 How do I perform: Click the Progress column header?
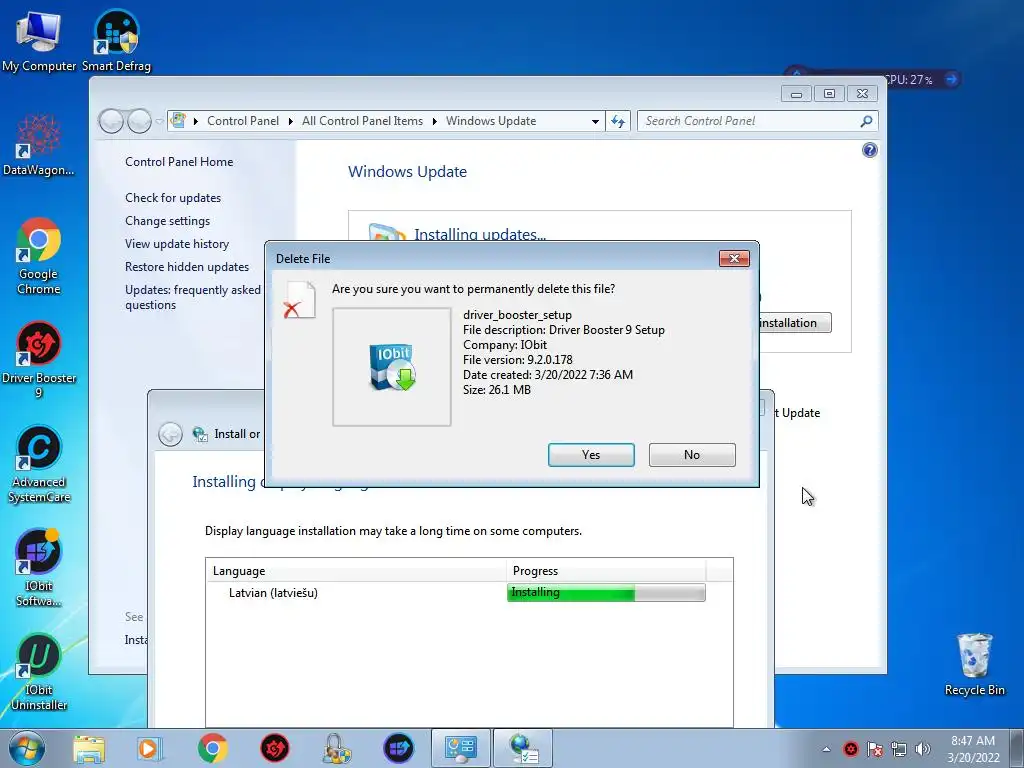tap(606, 571)
